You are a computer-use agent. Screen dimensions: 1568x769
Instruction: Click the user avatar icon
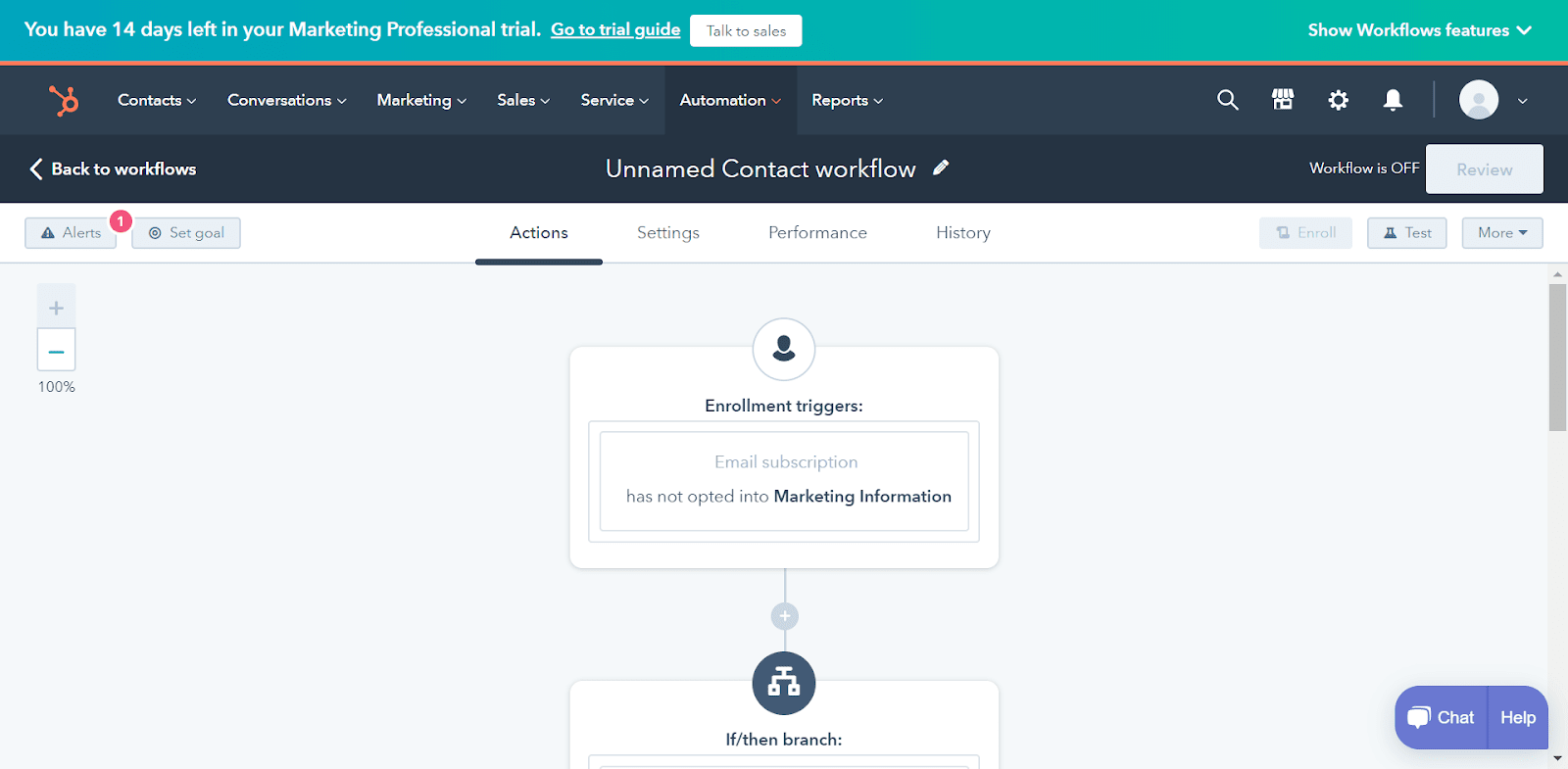pyautogui.click(x=1479, y=100)
